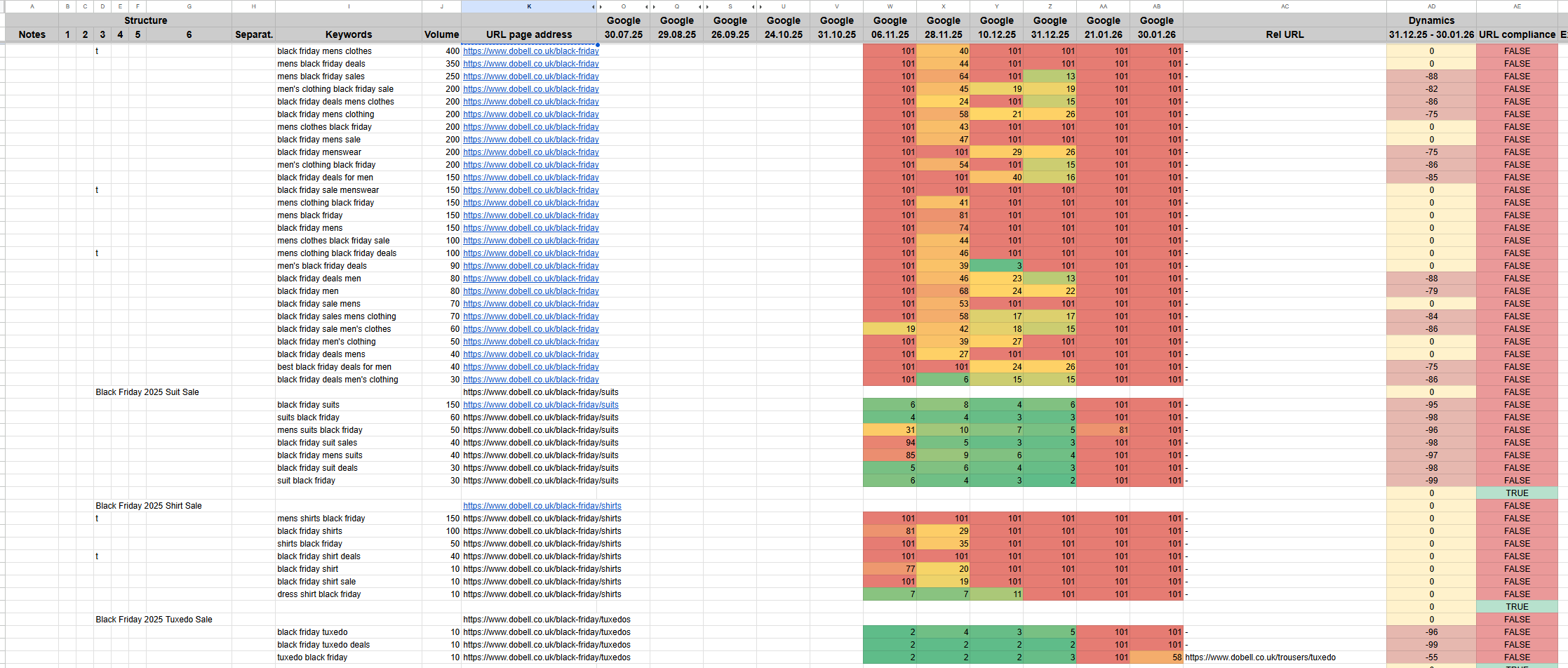Select column W by its header letter
1568x668 pixels.
click(890, 6)
